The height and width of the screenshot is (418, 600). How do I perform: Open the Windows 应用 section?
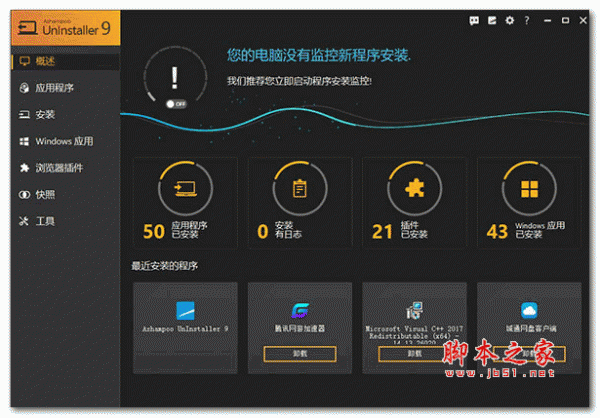(x=66, y=141)
